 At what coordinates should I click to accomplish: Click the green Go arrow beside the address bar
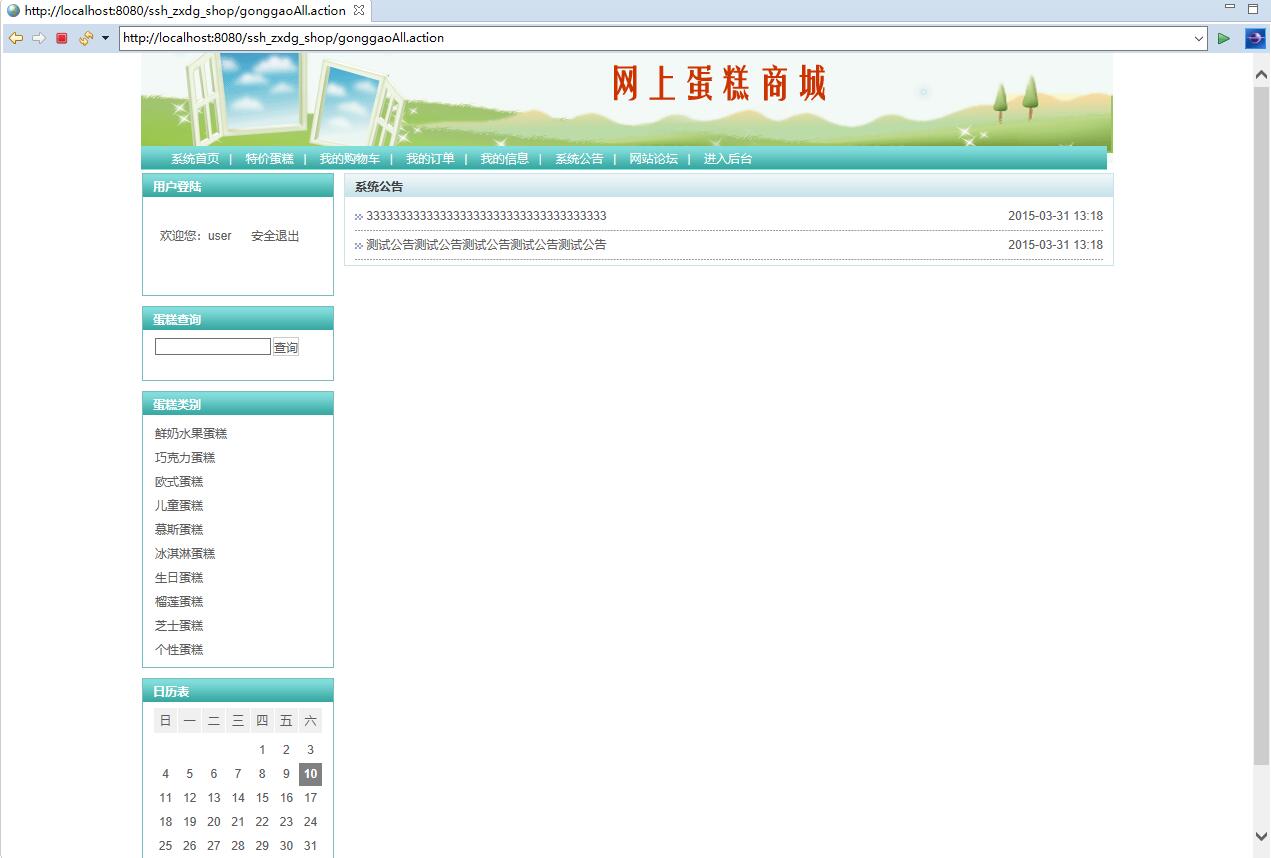pos(1224,38)
